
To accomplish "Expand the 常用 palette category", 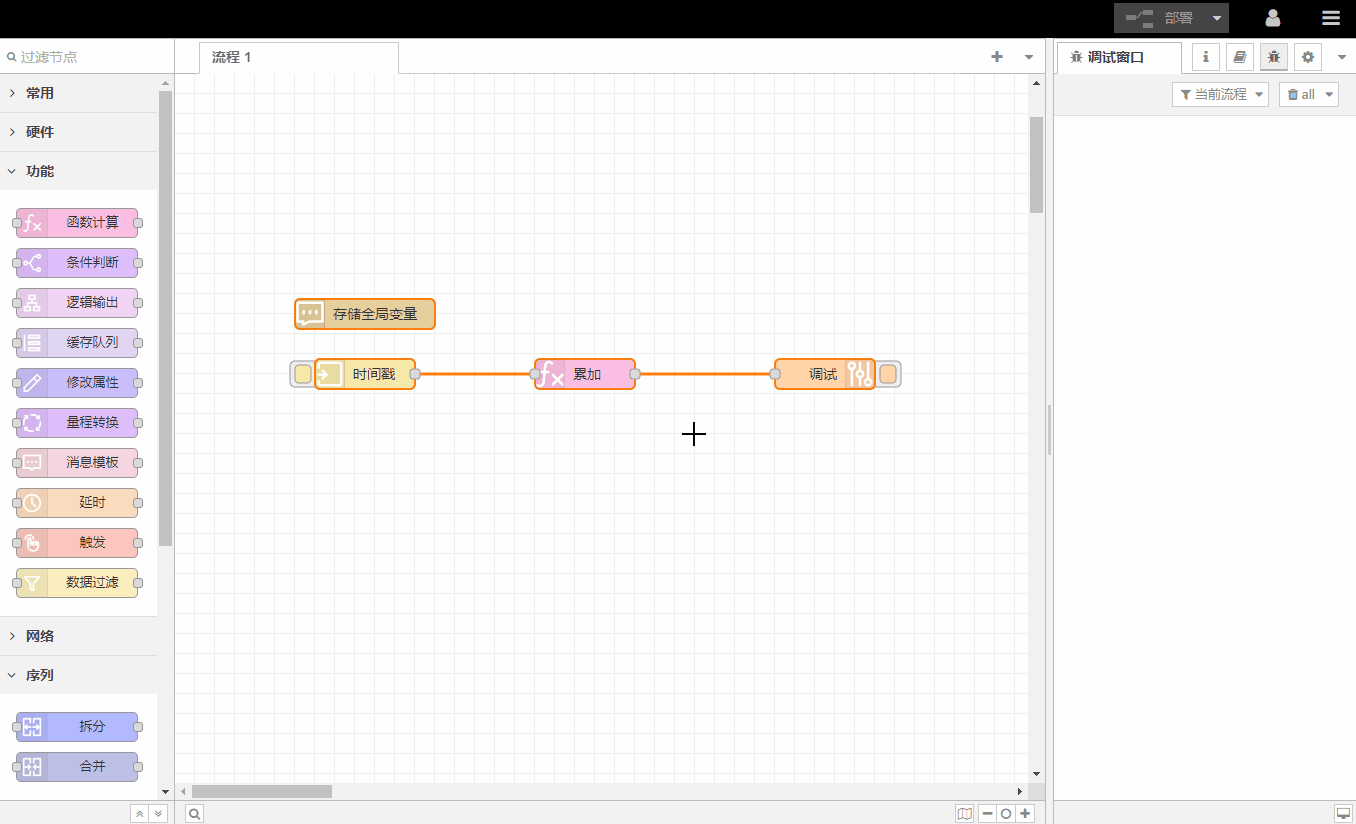I will (x=40, y=93).
